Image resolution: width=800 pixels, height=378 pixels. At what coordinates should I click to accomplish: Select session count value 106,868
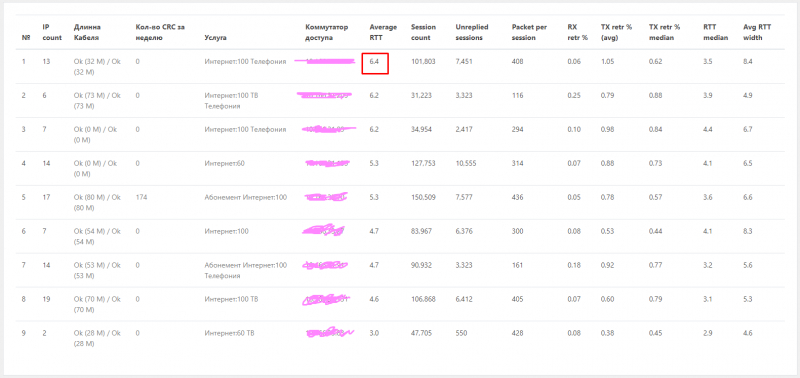tap(423, 299)
